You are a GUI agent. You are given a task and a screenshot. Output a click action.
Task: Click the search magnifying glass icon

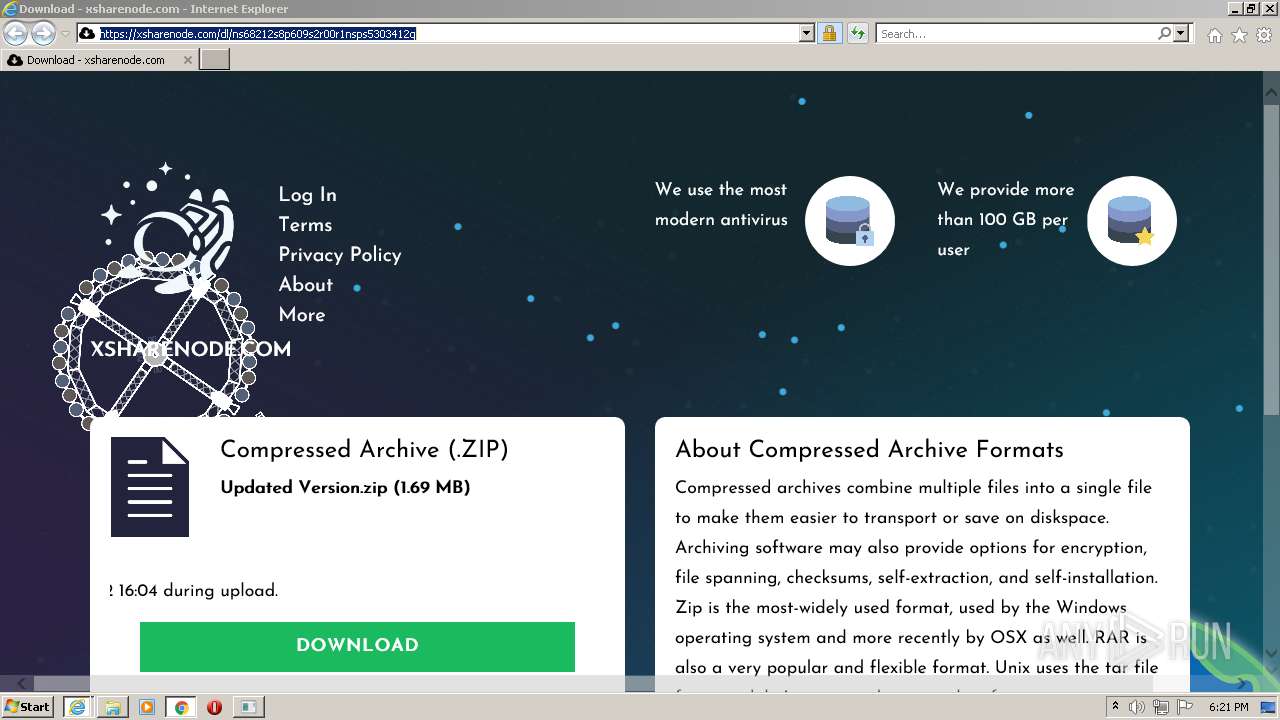pyautogui.click(x=1164, y=33)
